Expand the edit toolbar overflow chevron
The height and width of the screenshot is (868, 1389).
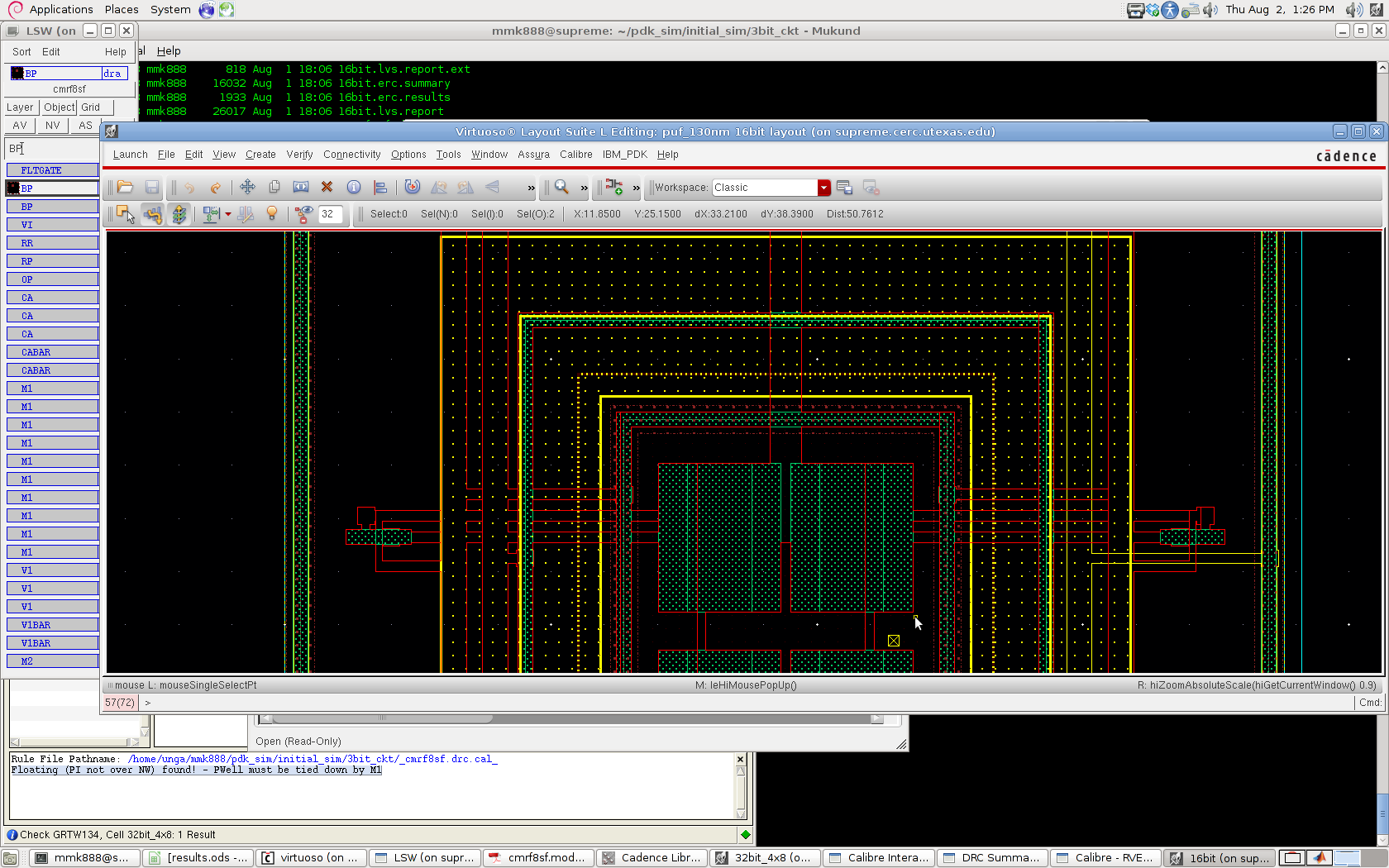pyautogui.click(x=531, y=188)
